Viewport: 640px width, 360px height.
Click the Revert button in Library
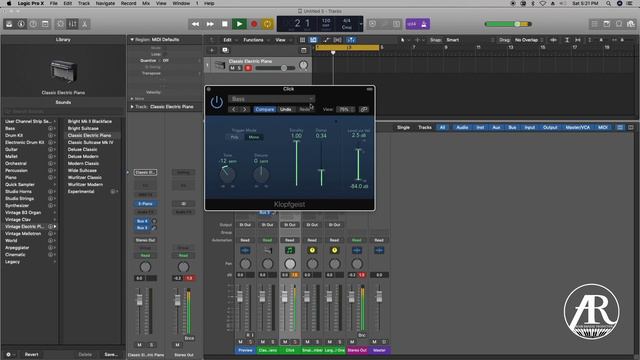coord(31,354)
